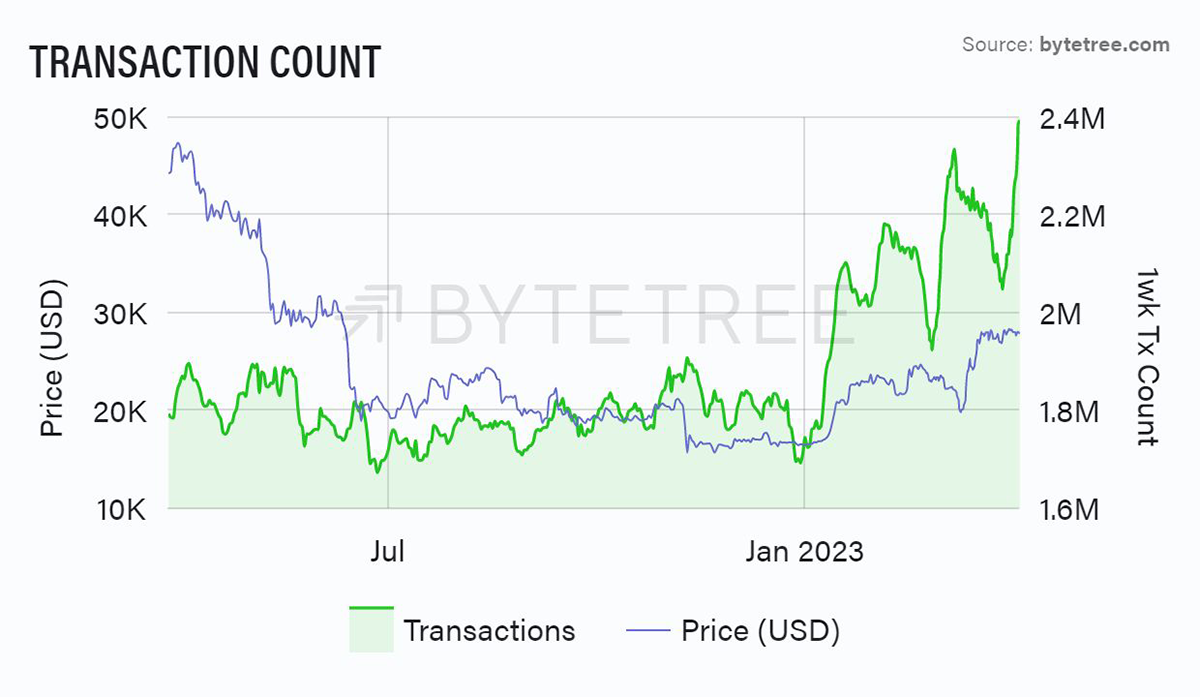
Task: Click the 1.6M transaction axis label
Action: click(1070, 509)
